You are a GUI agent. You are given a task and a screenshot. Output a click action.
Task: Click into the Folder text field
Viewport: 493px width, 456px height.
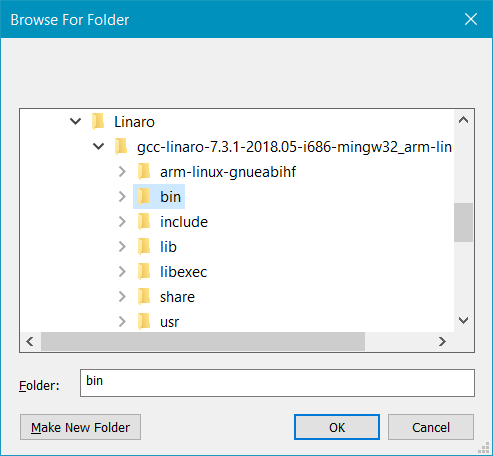(277, 383)
